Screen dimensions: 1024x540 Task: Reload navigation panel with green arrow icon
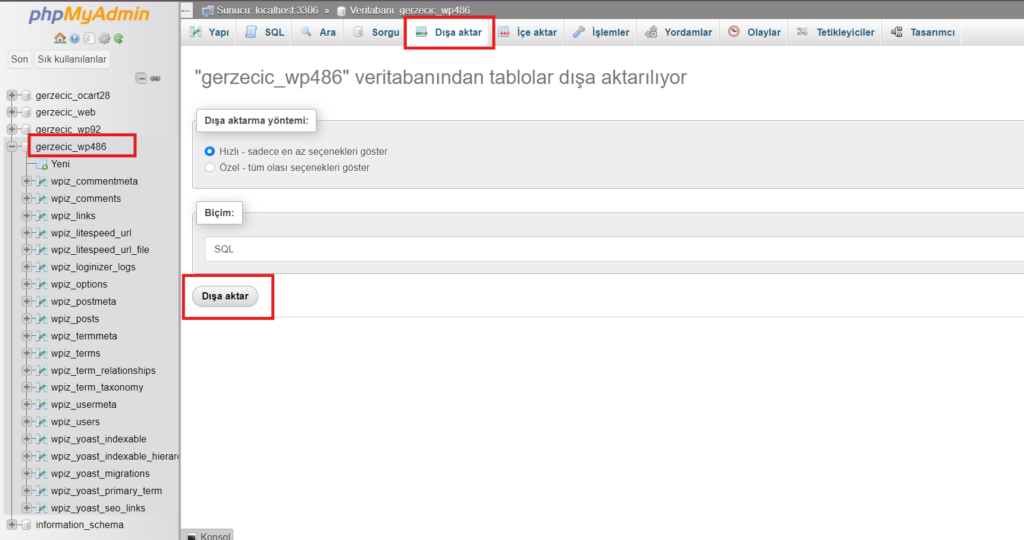point(118,39)
